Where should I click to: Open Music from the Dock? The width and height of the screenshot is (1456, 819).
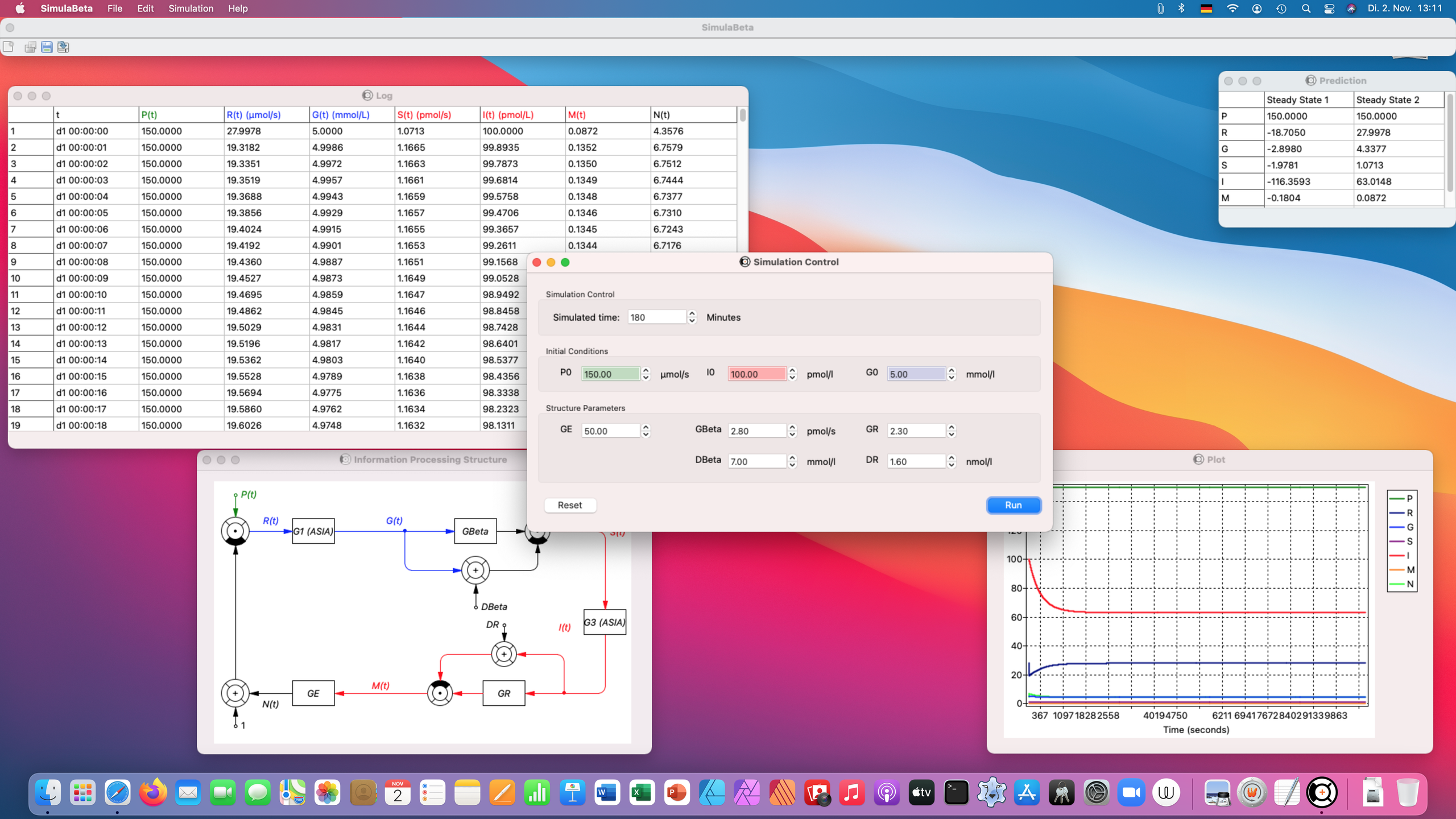tap(851, 792)
